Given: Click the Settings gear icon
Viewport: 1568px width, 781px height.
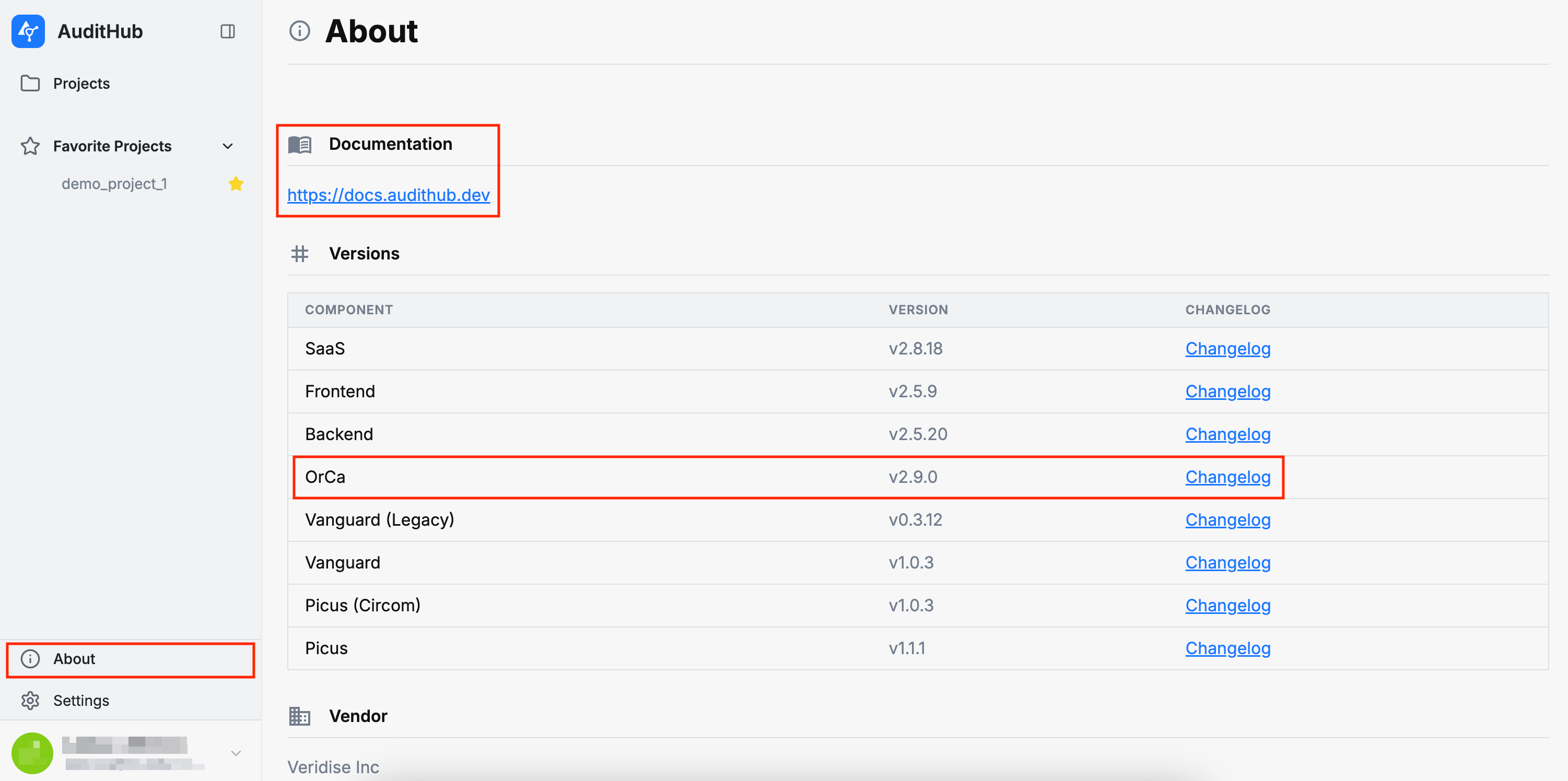Looking at the screenshot, I should tap(30, 701).
